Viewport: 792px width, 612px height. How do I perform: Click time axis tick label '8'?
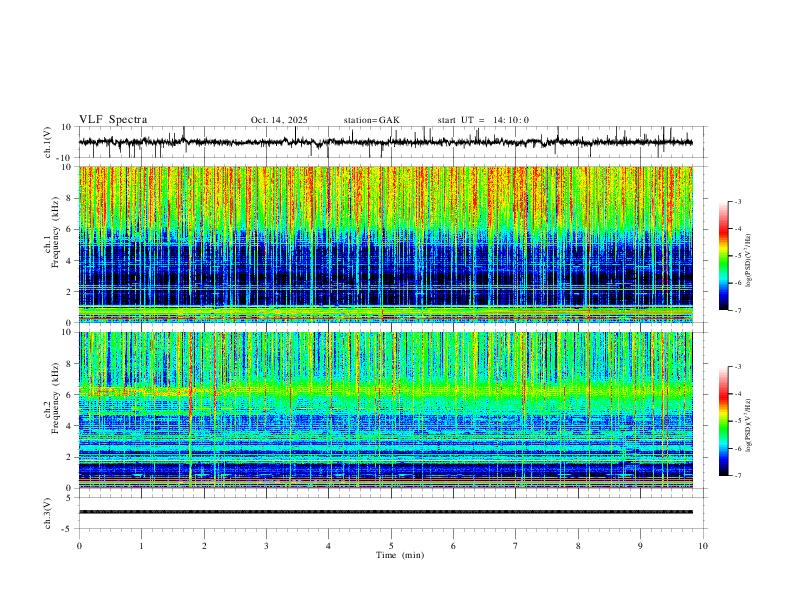point(578,546)
